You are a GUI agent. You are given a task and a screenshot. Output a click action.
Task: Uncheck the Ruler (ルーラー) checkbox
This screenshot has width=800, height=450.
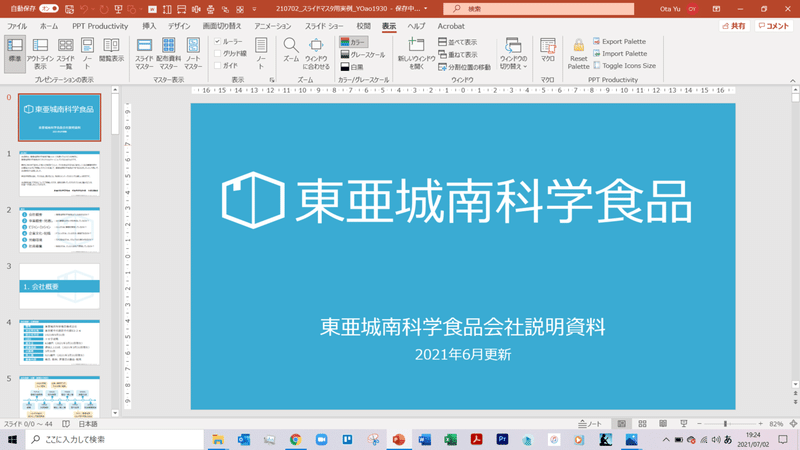(x=218, y=41)
